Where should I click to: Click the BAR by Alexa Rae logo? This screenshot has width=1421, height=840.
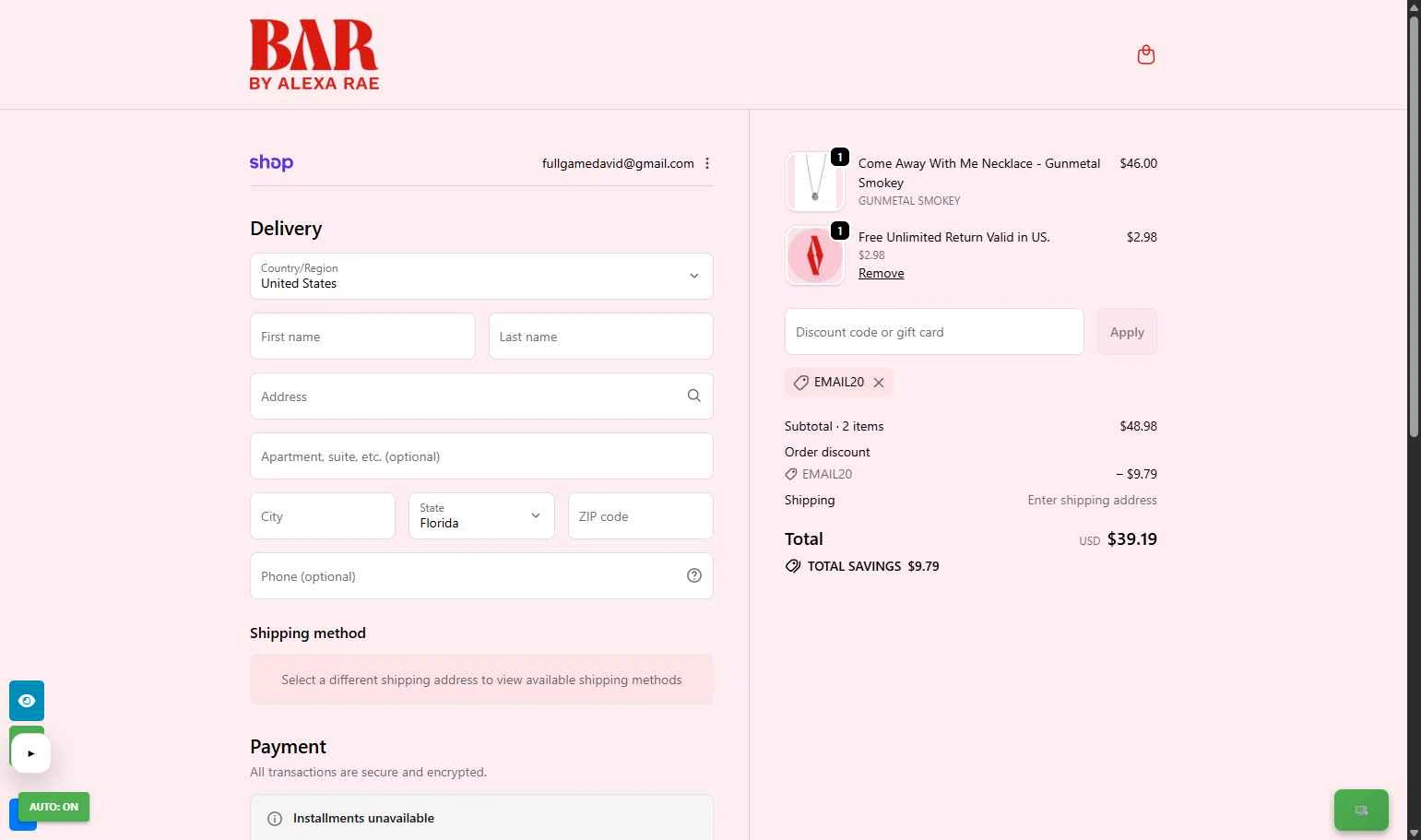pos(314,54)
